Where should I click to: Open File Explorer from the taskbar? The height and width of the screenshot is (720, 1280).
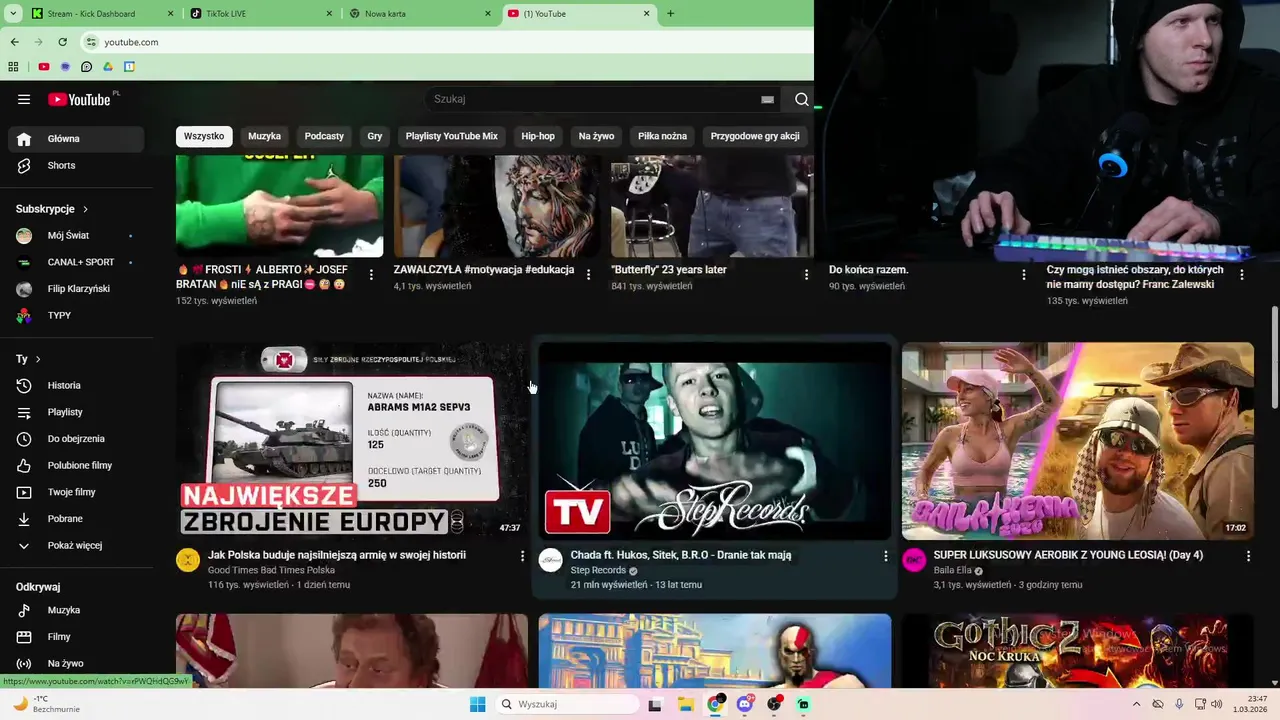pyautogui.click(x=686, y=704)
